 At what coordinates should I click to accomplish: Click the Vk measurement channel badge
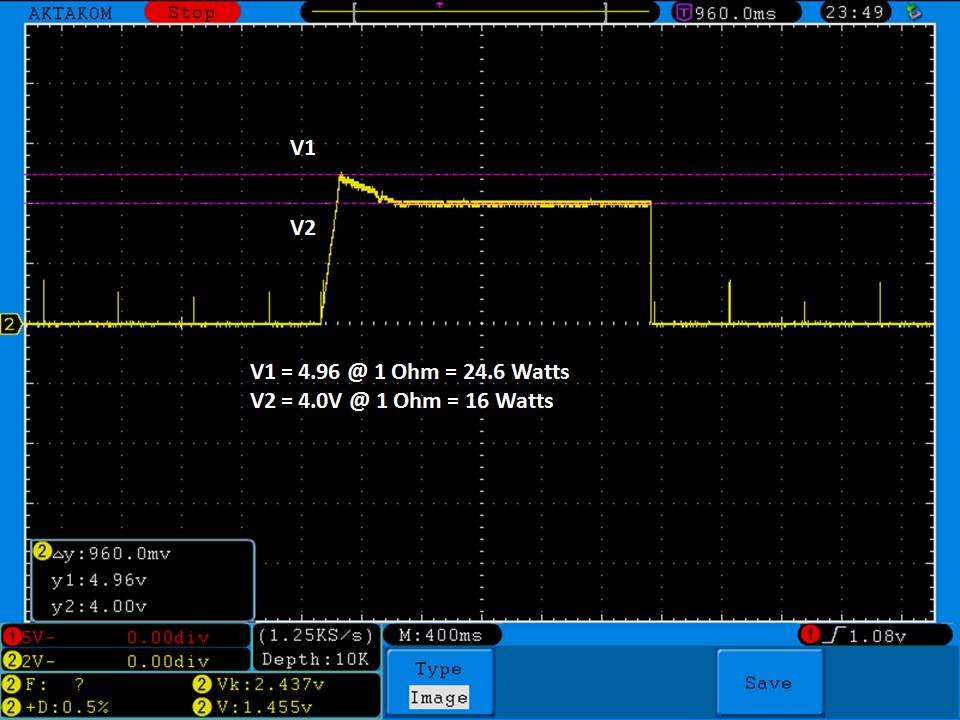pyautogui.click(x=199, y=685)
